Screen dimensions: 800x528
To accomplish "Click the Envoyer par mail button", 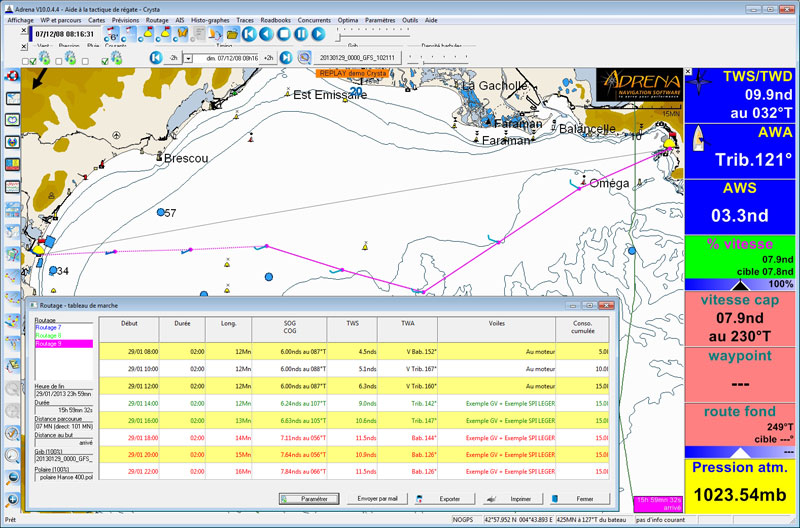I will (377, 499).
